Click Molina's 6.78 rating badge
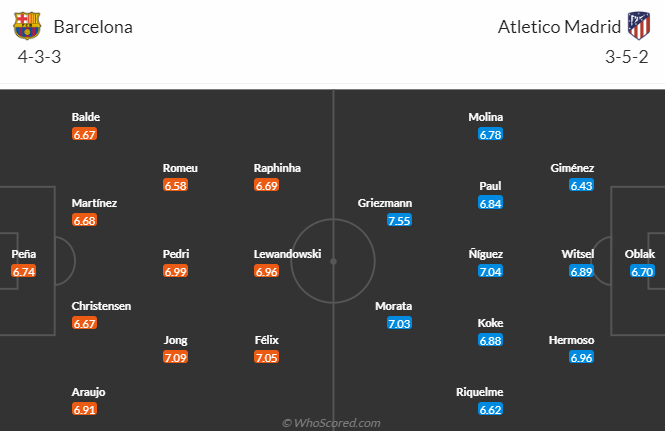The height and width of the screenshot is (431, 665). (490, 134)
